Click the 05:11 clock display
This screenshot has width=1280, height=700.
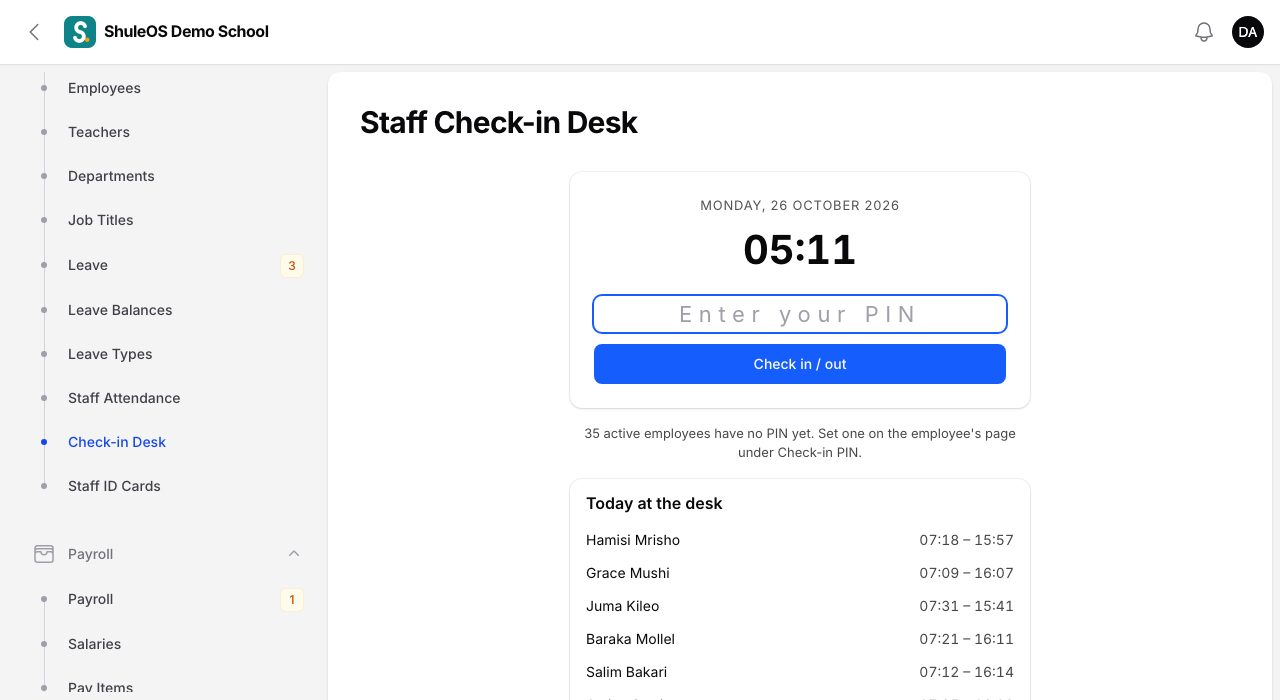coord(800,250)
